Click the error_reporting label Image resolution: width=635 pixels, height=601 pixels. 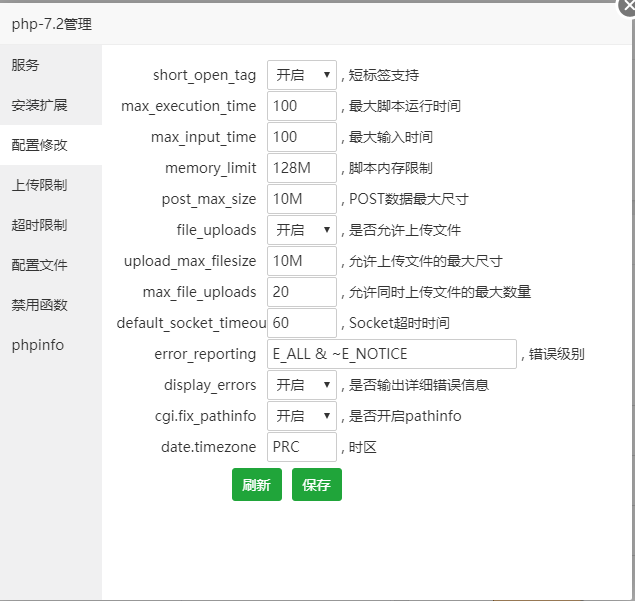click(205, 354)
